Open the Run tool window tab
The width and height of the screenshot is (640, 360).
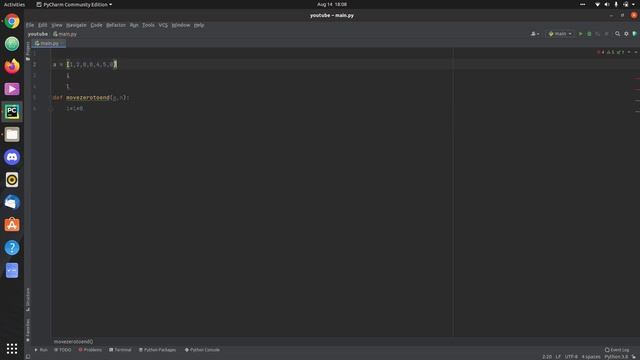click(41, 350)
